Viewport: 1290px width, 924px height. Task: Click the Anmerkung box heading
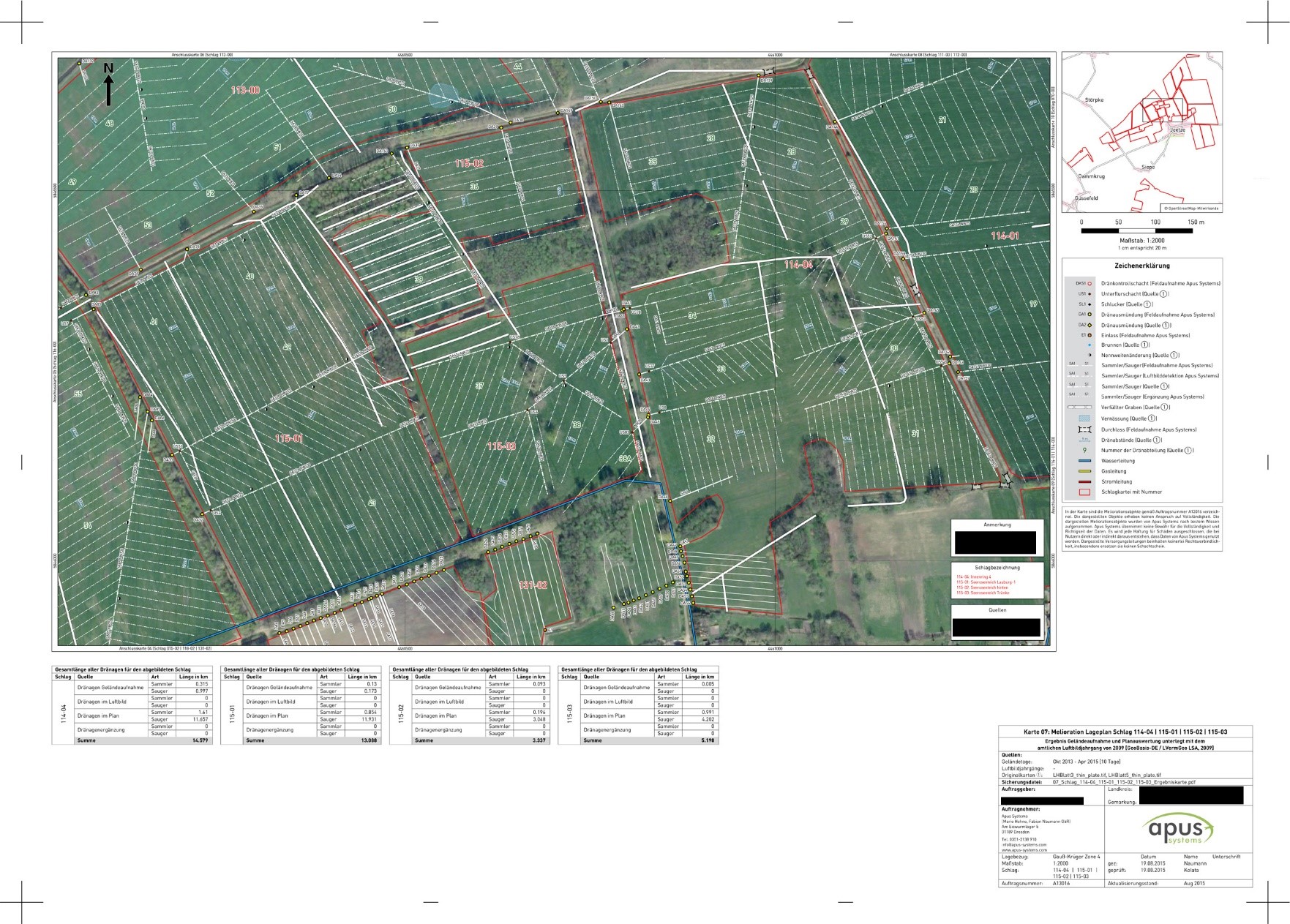point(997,525)
